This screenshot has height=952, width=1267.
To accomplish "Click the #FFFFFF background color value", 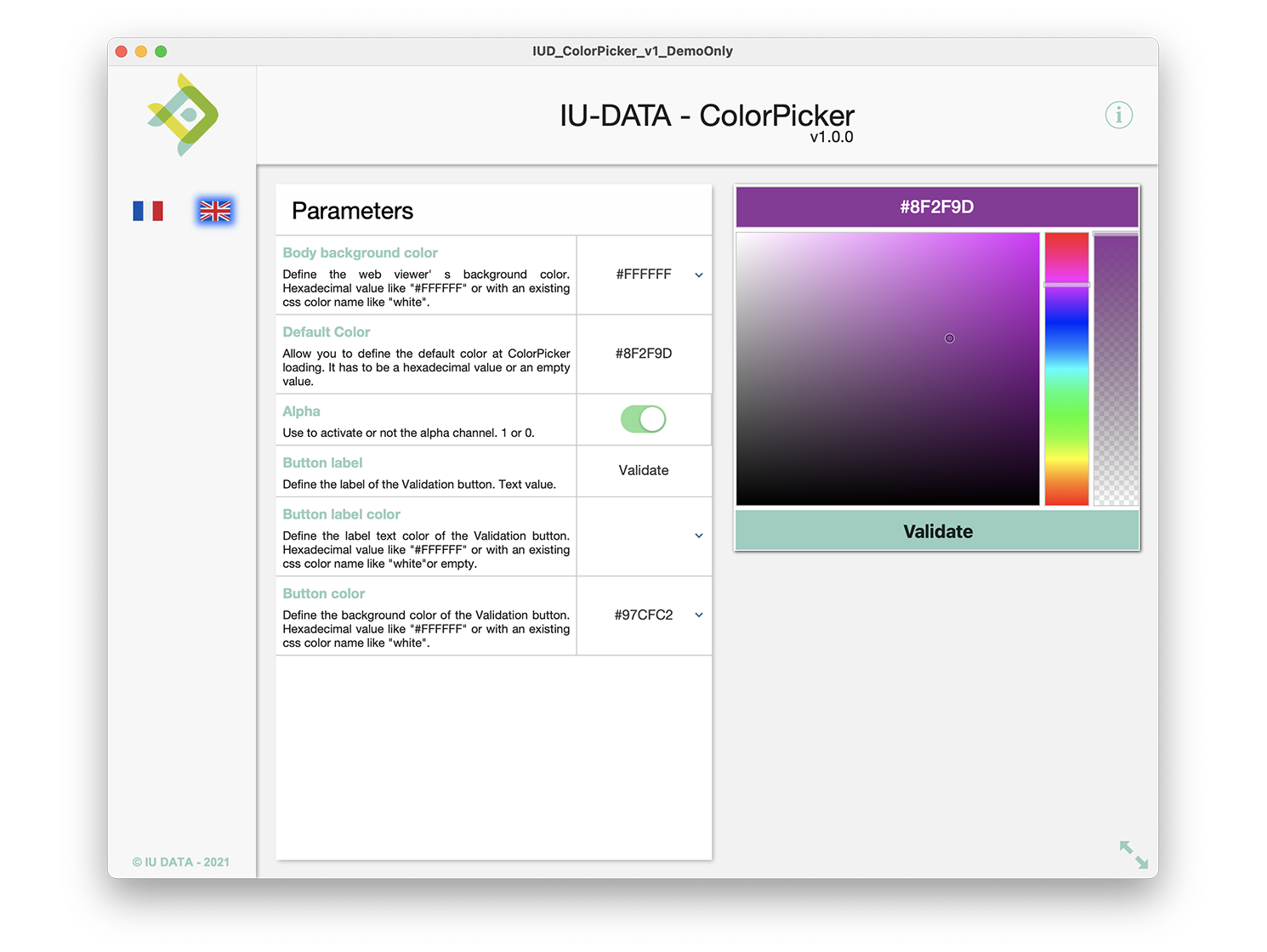I will click(x=644, y=275).
